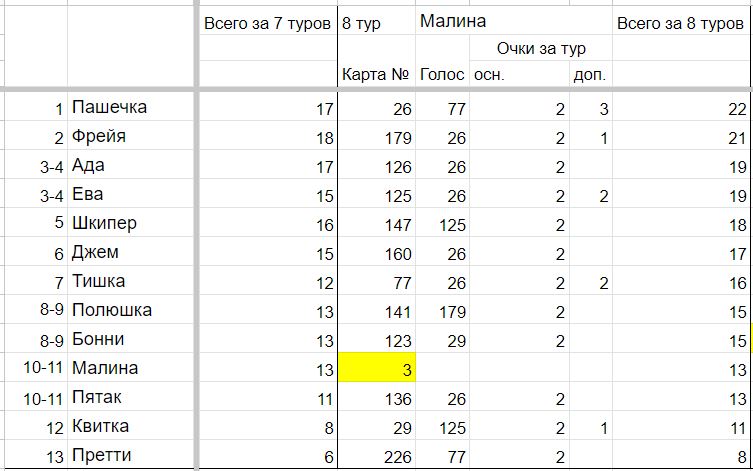Click the 'Малина' name cell in row 10-11

130,368
